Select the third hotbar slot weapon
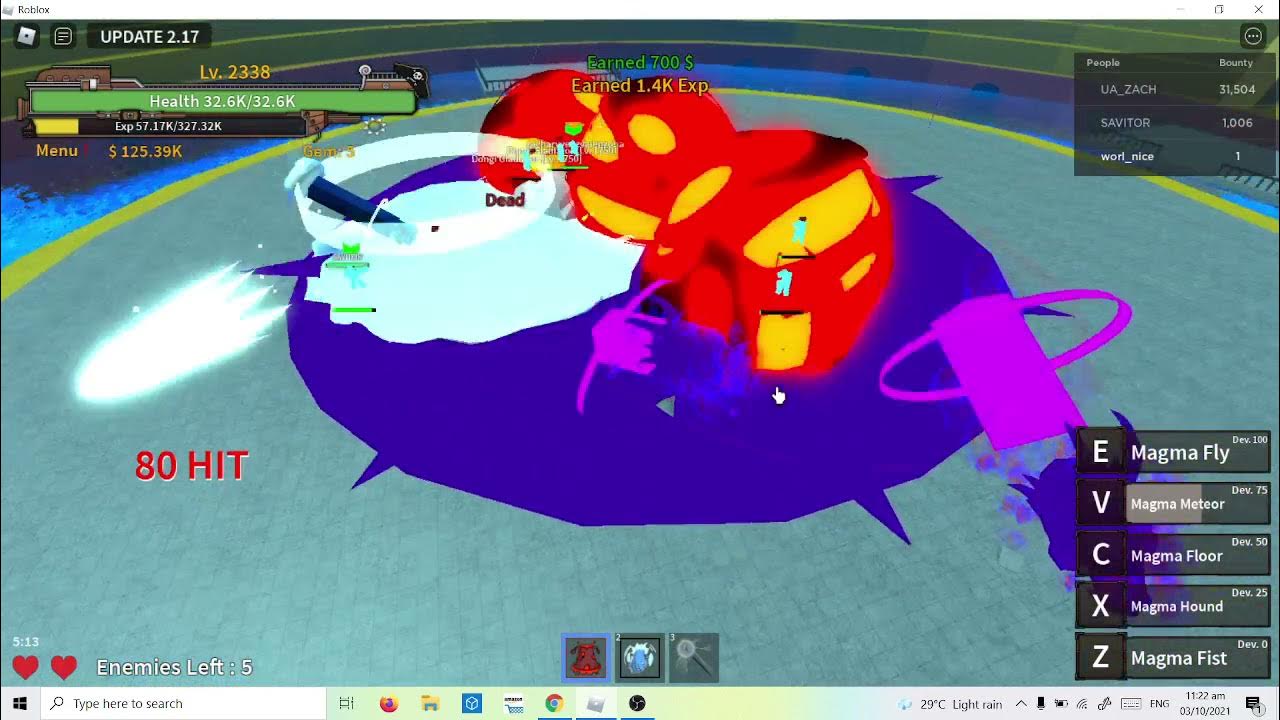Viewport: 1280px width, 720px height. (x=694, y=658)
